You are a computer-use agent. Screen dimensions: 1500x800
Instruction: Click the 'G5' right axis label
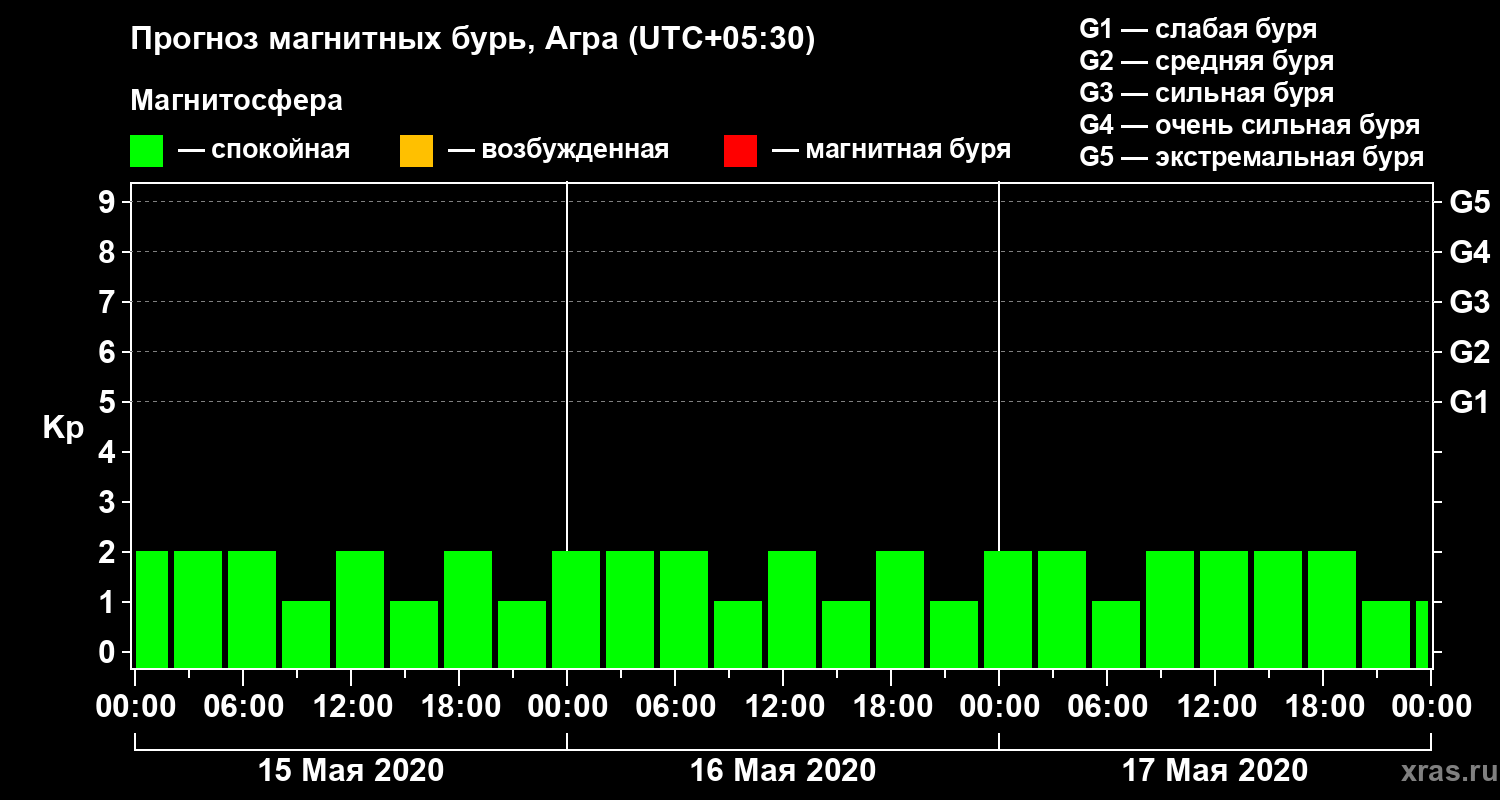coord(1469,202)
